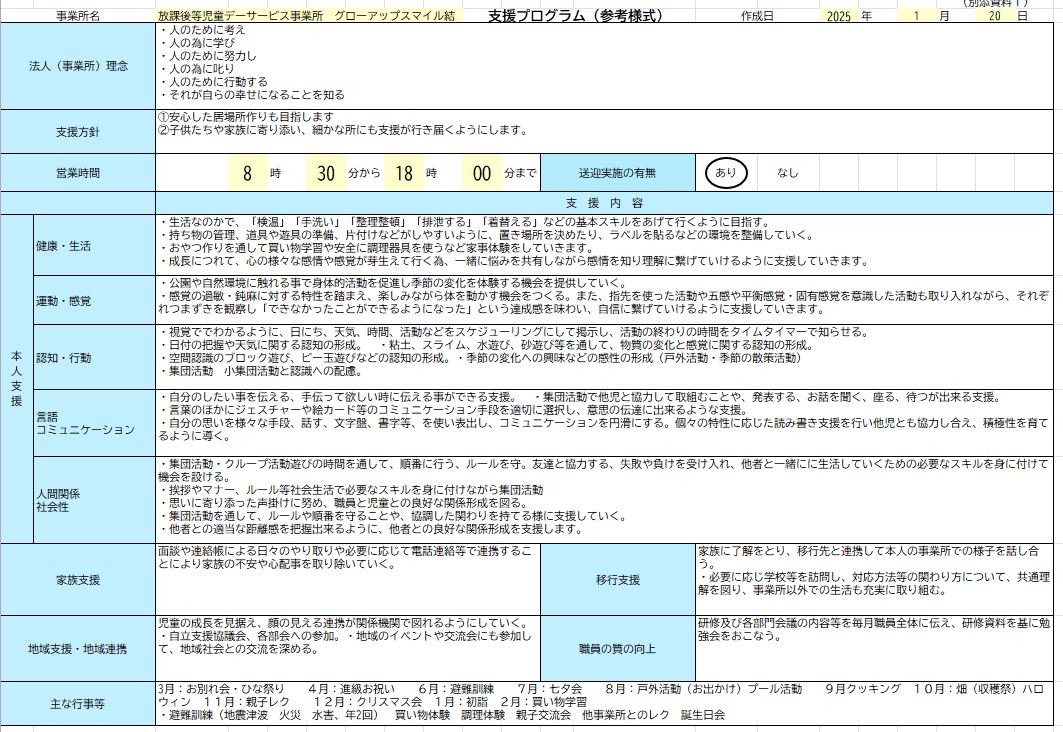
Task: Select the 家族支援 header cell
Action: (x=78, y=580)
